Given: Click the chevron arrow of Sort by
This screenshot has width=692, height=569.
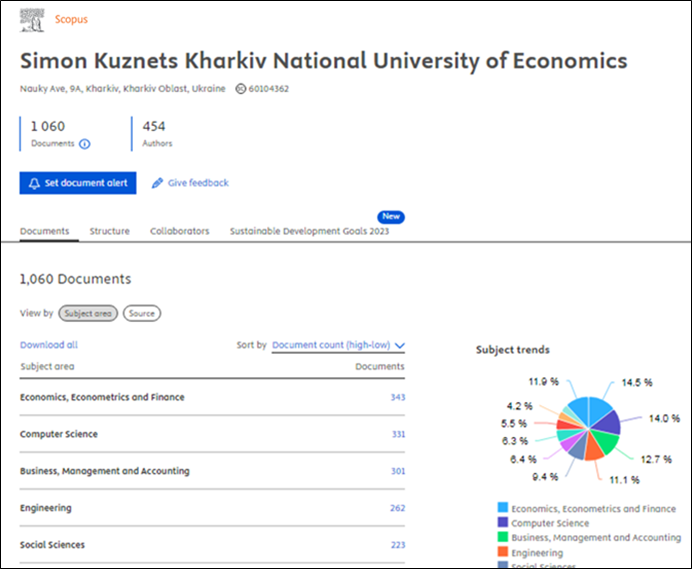Looking at the screenshot, I should 399,346.
